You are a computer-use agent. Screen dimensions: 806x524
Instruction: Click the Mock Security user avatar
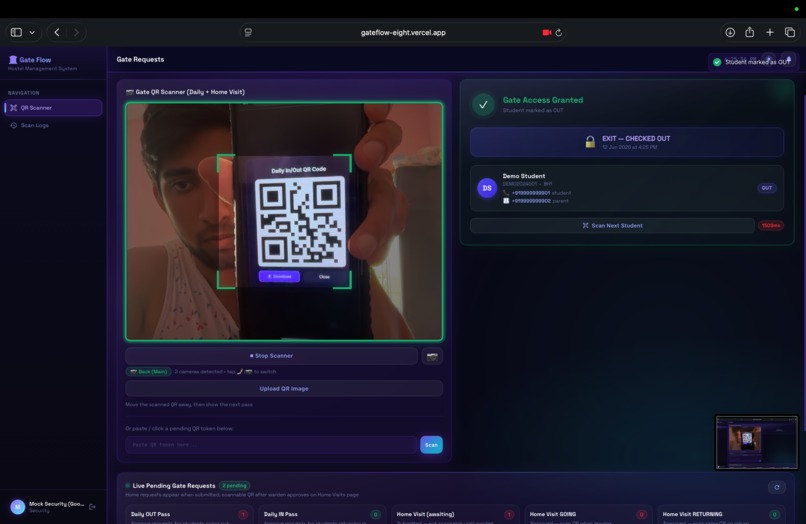point(17,507)
